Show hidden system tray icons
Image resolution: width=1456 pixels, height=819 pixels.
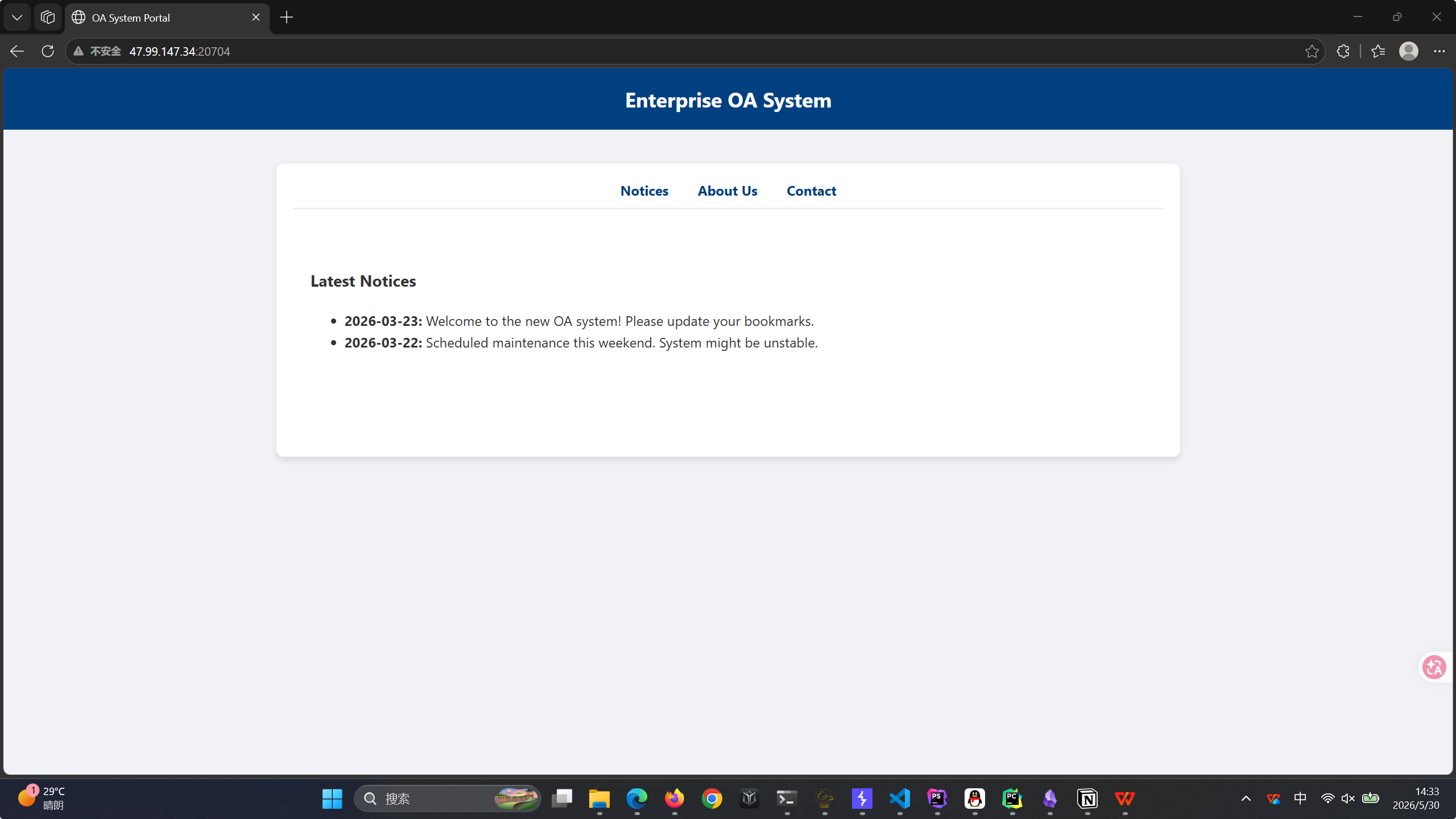point(1246,799)
